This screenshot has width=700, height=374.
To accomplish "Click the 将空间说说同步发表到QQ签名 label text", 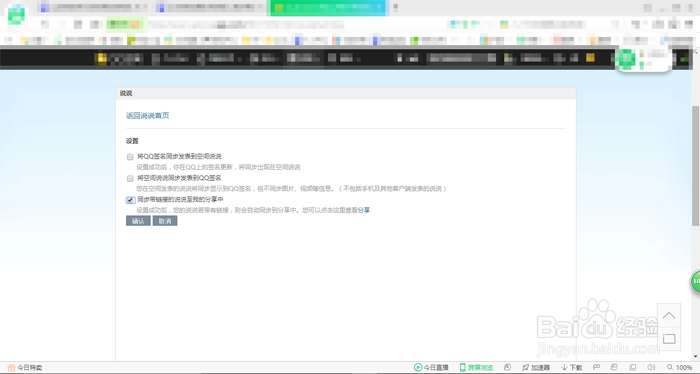I will 179,178.
